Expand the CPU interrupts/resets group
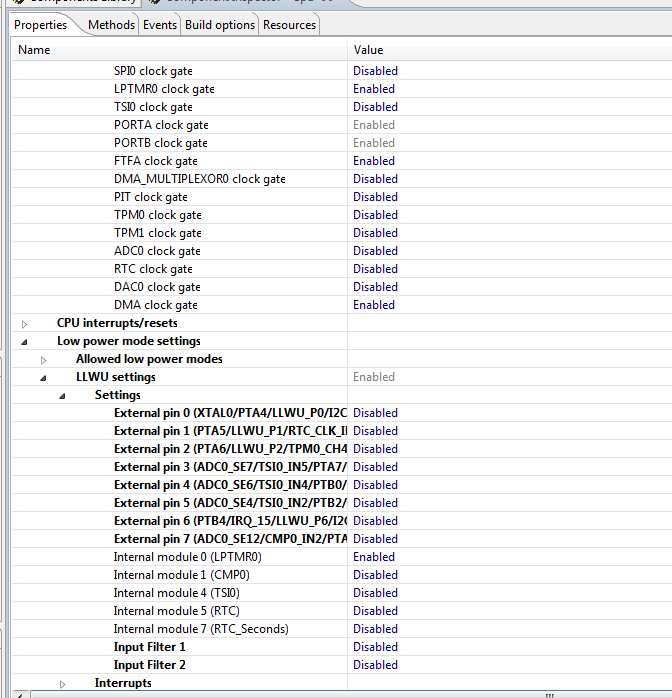 click(25, 324)
